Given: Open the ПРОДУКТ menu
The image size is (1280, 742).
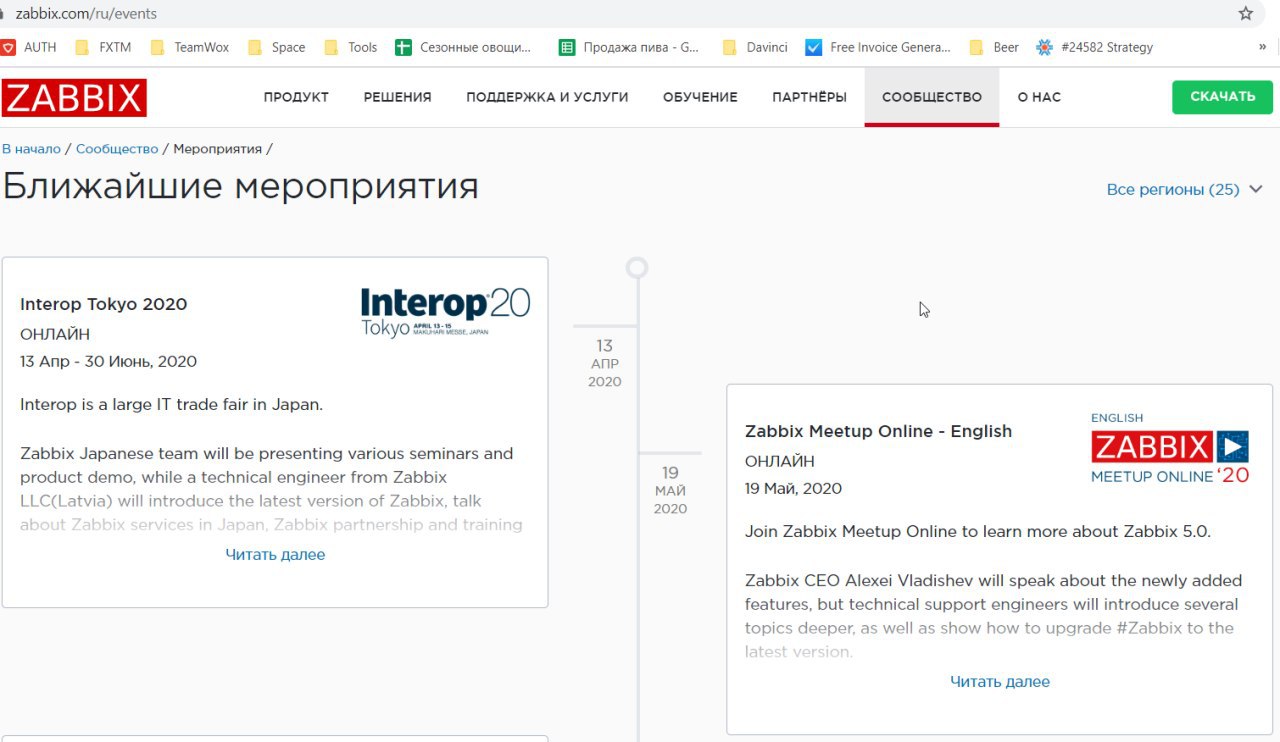Looking at the screenshot, I should click(296, 97).
